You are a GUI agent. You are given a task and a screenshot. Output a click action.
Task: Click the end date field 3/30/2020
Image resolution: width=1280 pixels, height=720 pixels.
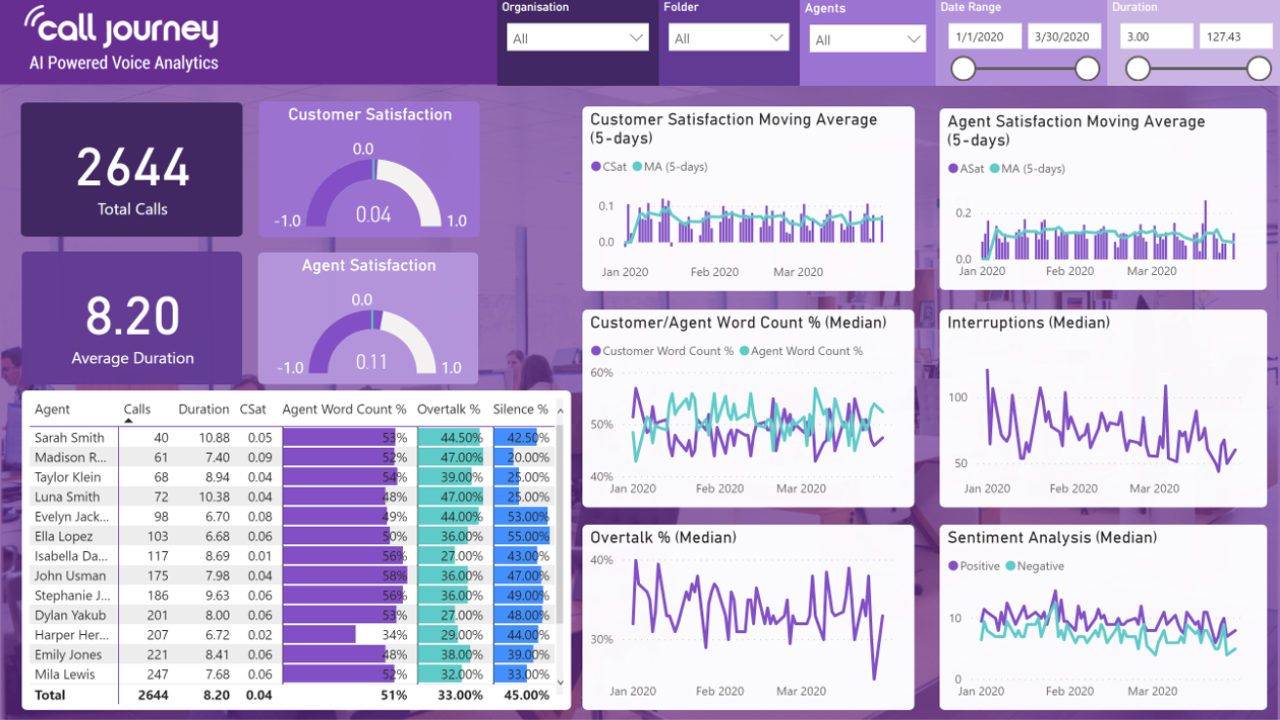1065,36
